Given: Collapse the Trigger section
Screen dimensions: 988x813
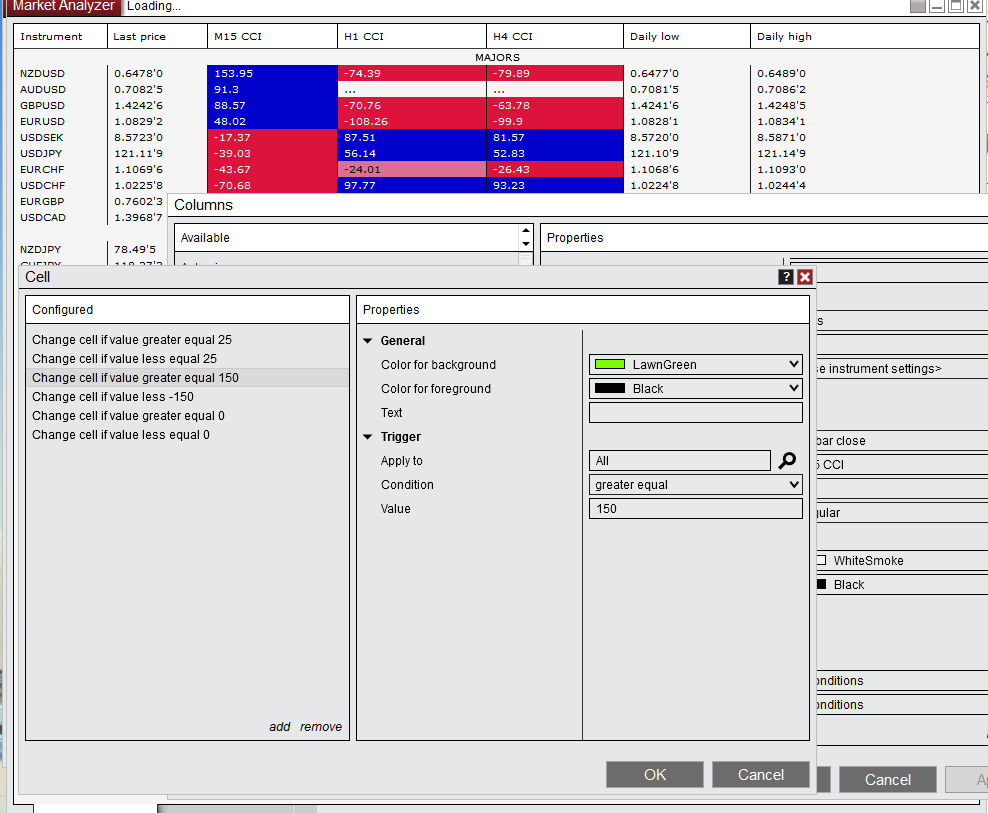Looking at the screenshot, I should point(368,437).
